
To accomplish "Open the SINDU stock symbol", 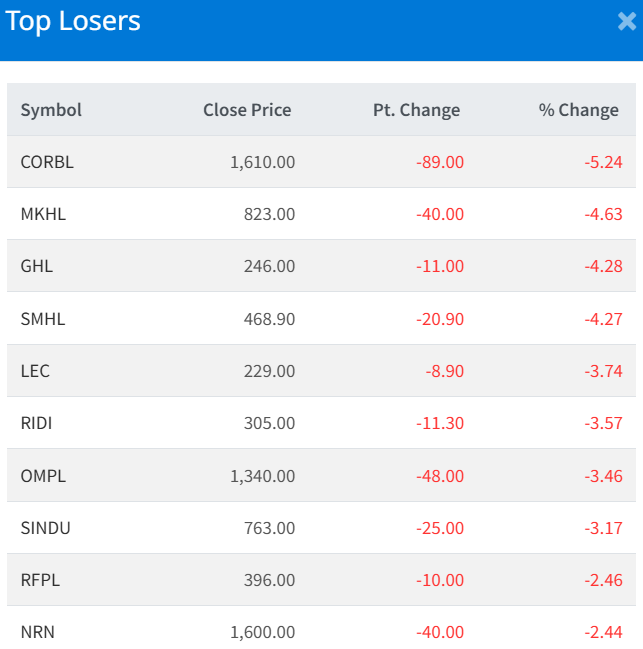I will click(46, 528).
